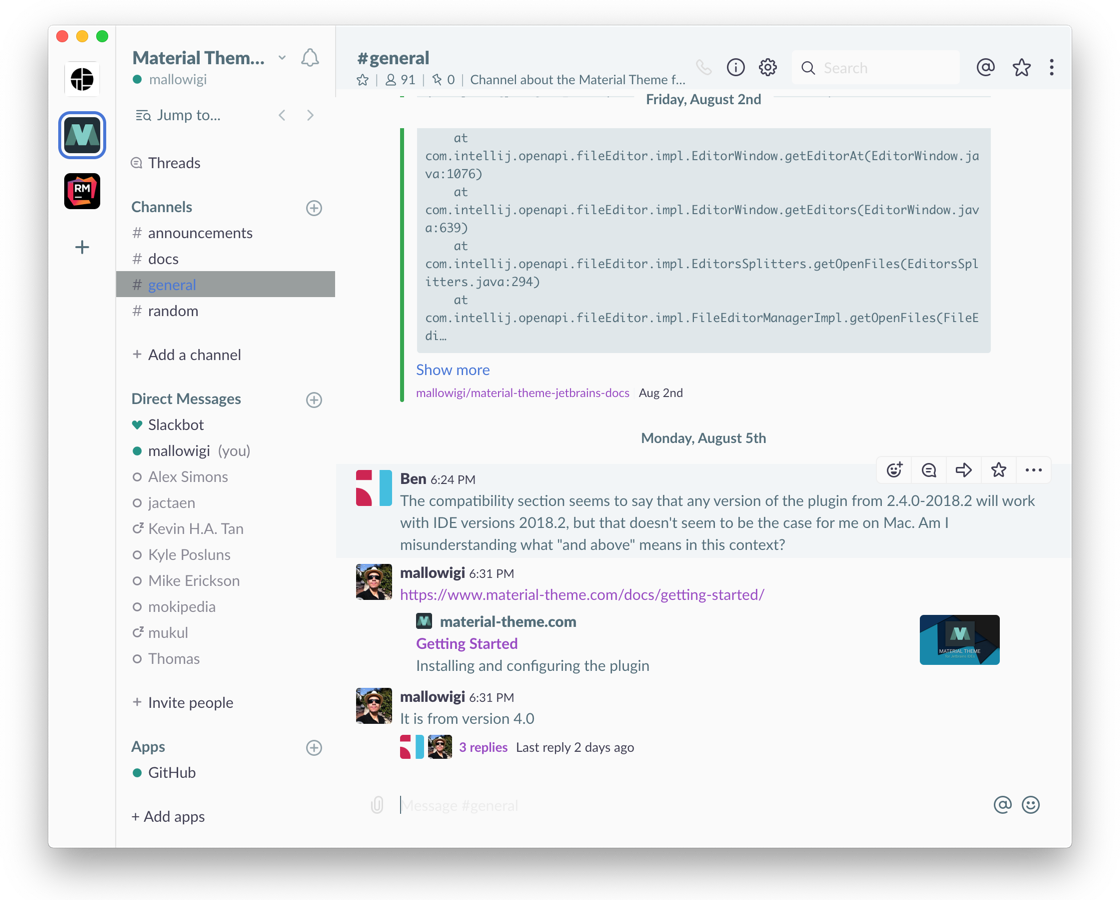The image size is (1120, 900).
Task: Open the Threads view
Action: pyautogui.click(x=166, y=163)
